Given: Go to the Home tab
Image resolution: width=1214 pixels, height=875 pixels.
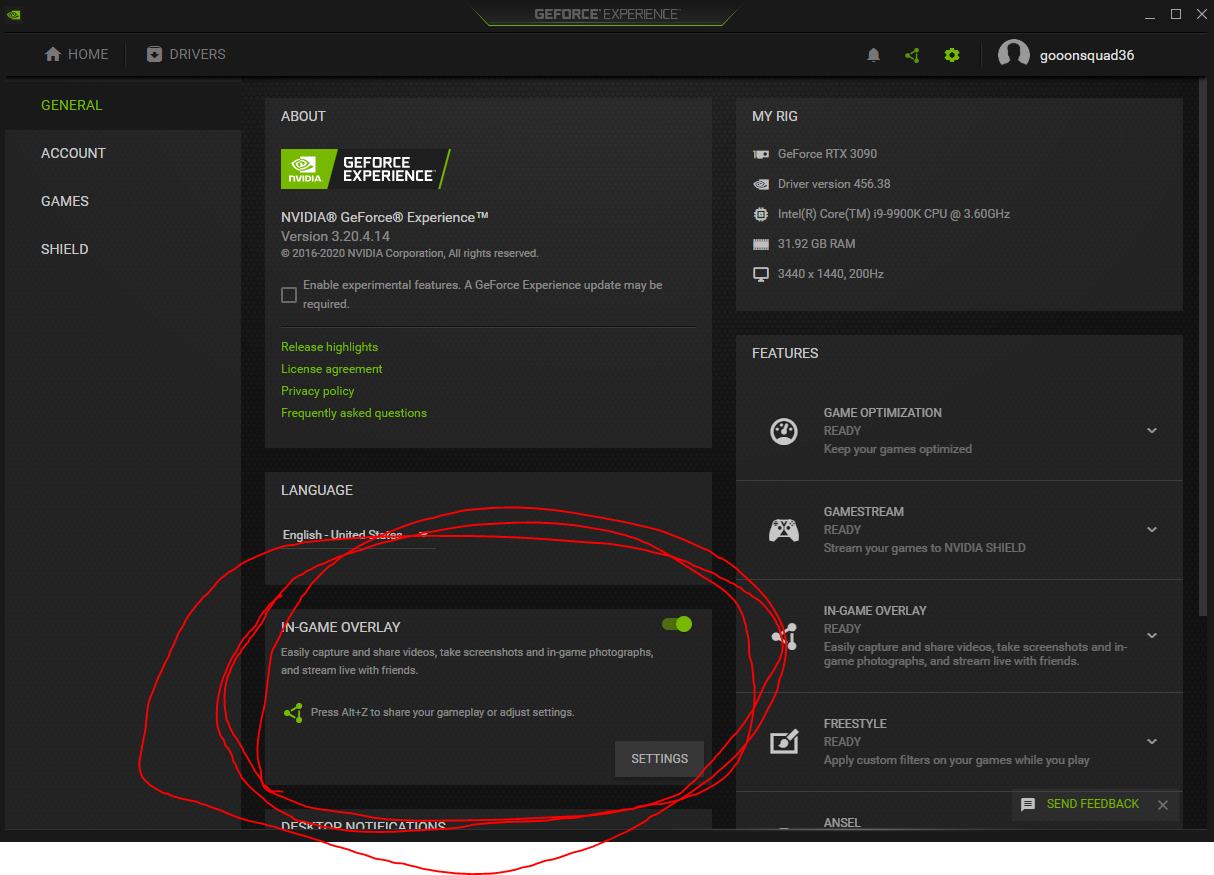Looking at the screenshot, I should pyautogui.click(x=77, y=54).
